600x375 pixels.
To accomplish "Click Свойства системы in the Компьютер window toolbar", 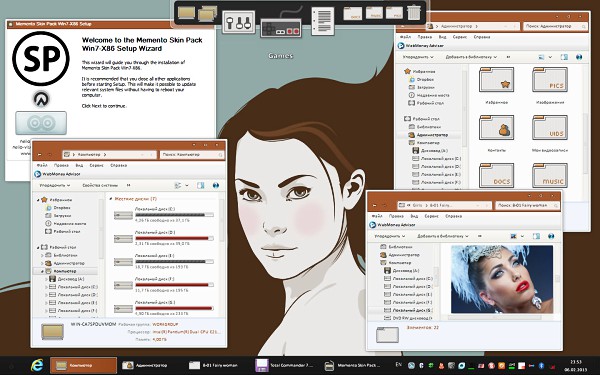I will [100, 185].
